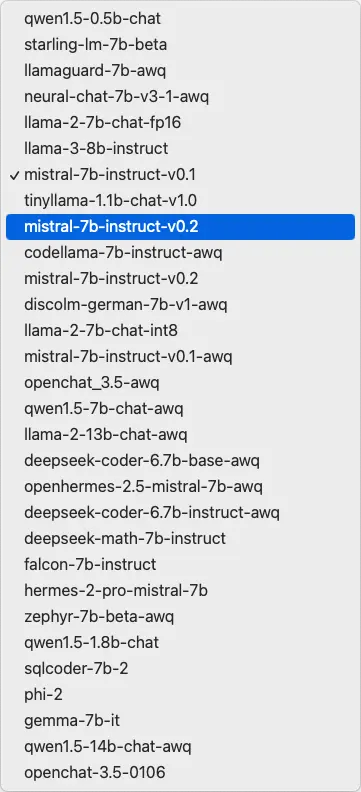Select phi-2 in the list
This screenshot has height=792, width=361.
[x=180, y=695]
